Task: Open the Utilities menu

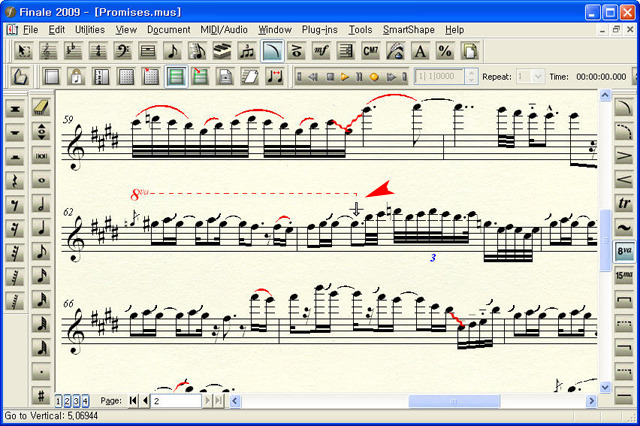Action: [x=90, y=30]
